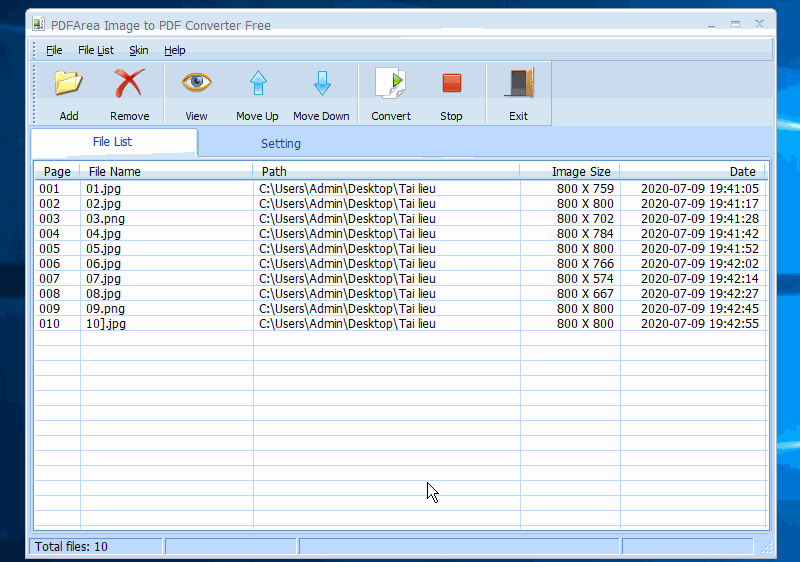Start conversion with the Convert icon

391,83
